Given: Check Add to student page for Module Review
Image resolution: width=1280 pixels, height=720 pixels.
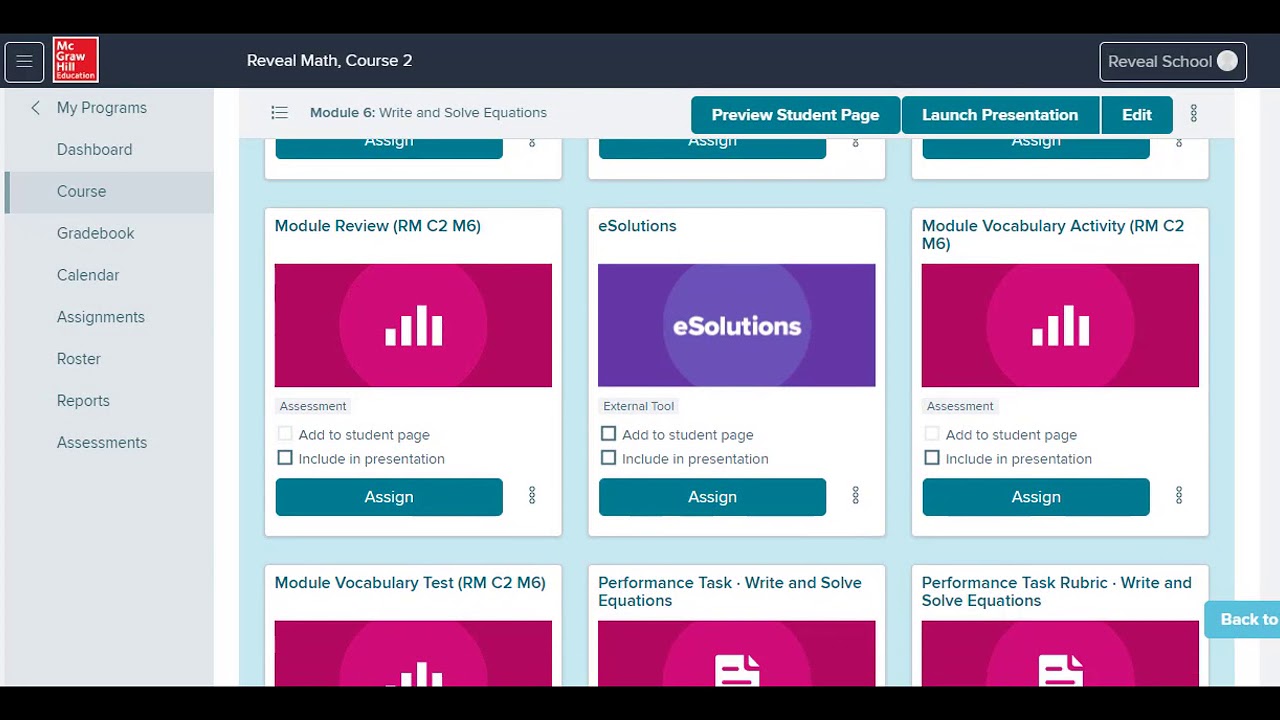Looking at the screenshot, I should coord(285,434).
